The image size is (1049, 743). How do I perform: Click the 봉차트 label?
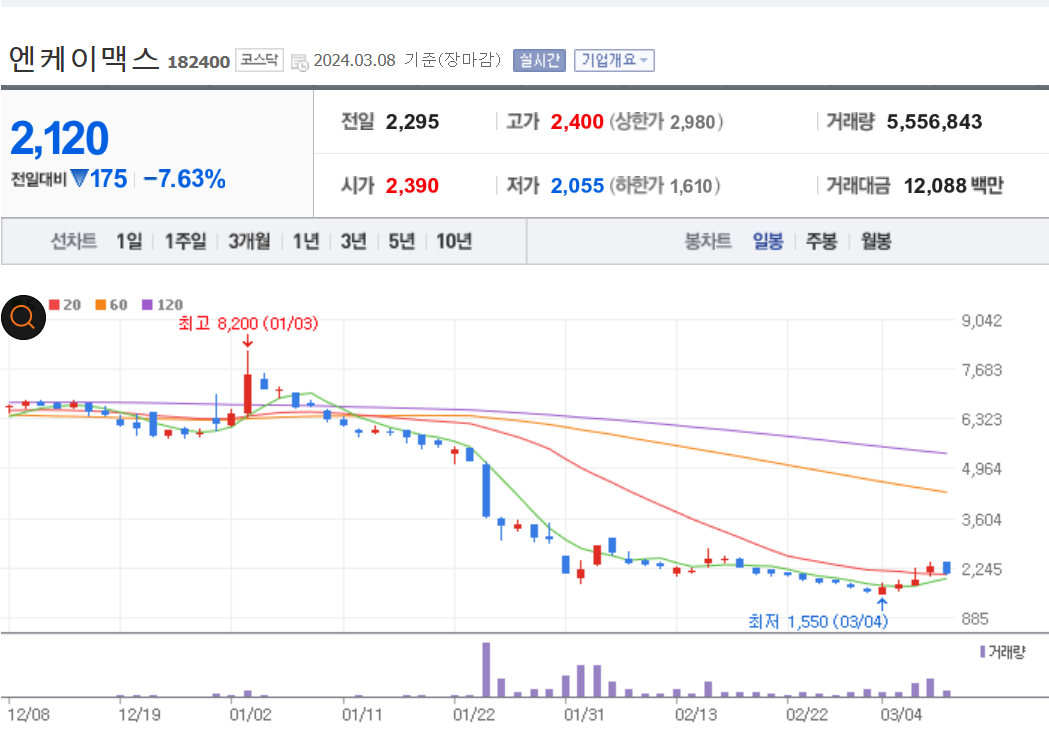pyautogui.click(x=708, y=241)
